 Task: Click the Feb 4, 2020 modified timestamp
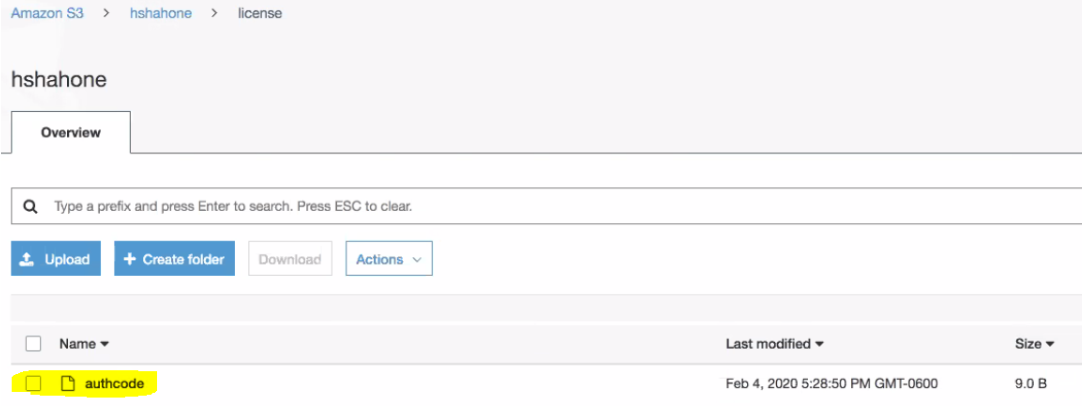(831, 384)
